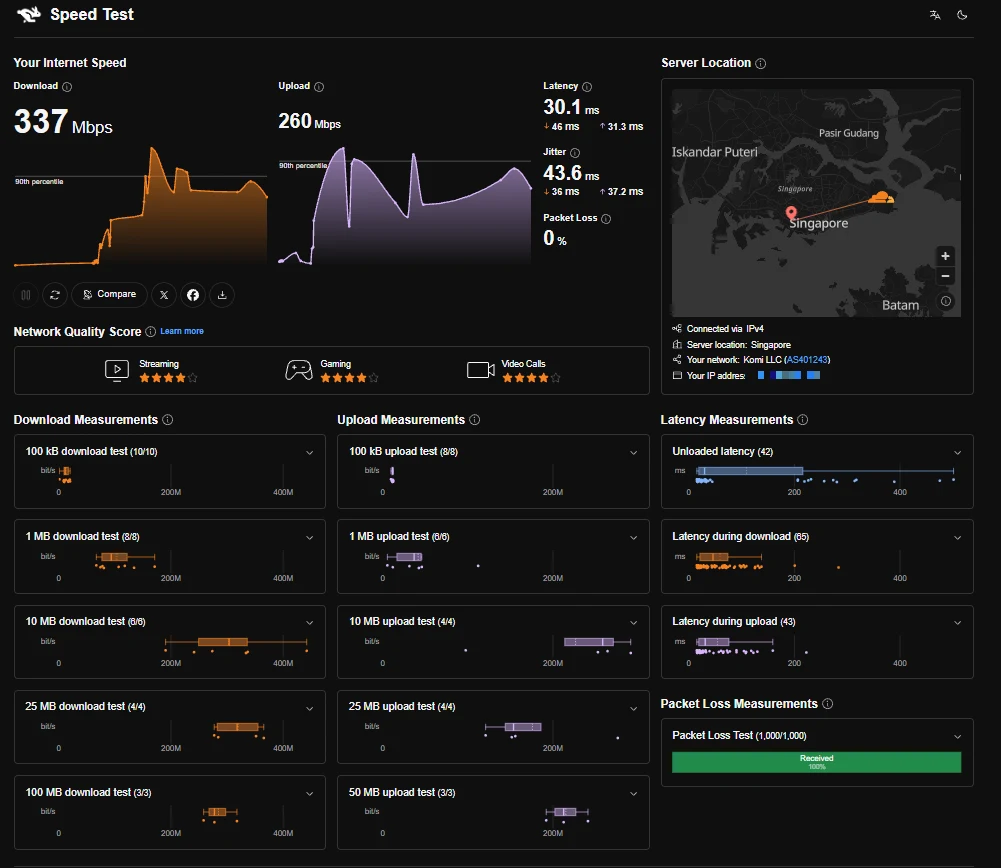Click the Latency info icon

[x=587, y=87]
